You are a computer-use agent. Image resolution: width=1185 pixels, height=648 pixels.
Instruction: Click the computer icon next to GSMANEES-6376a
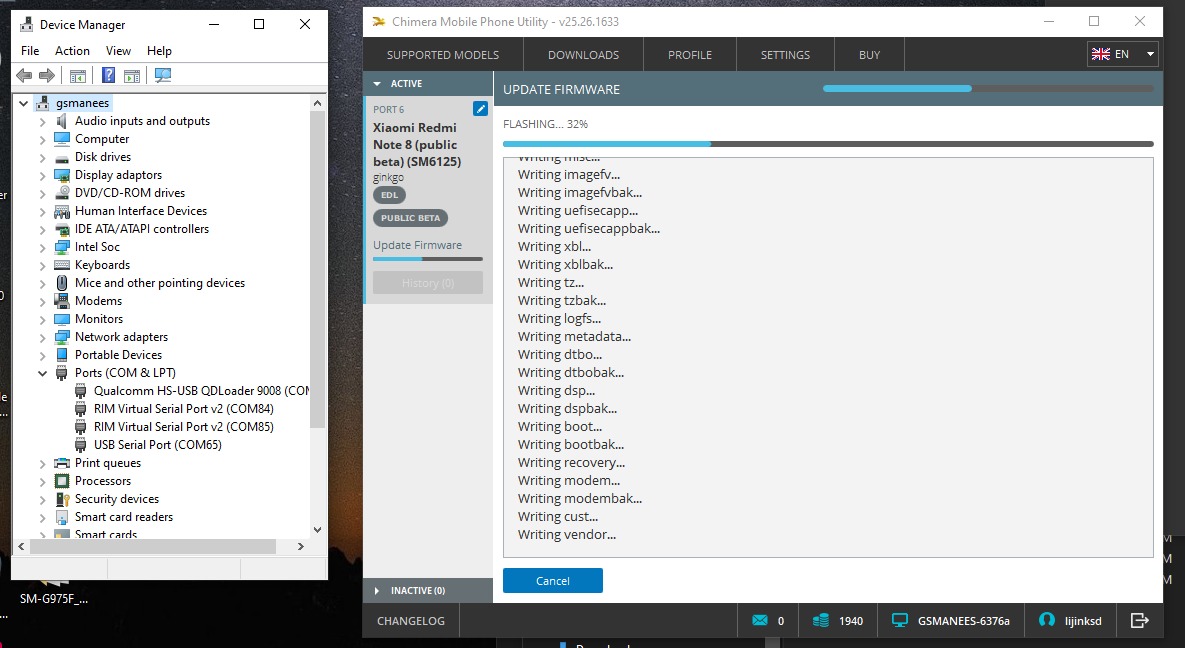click(899, 621)
